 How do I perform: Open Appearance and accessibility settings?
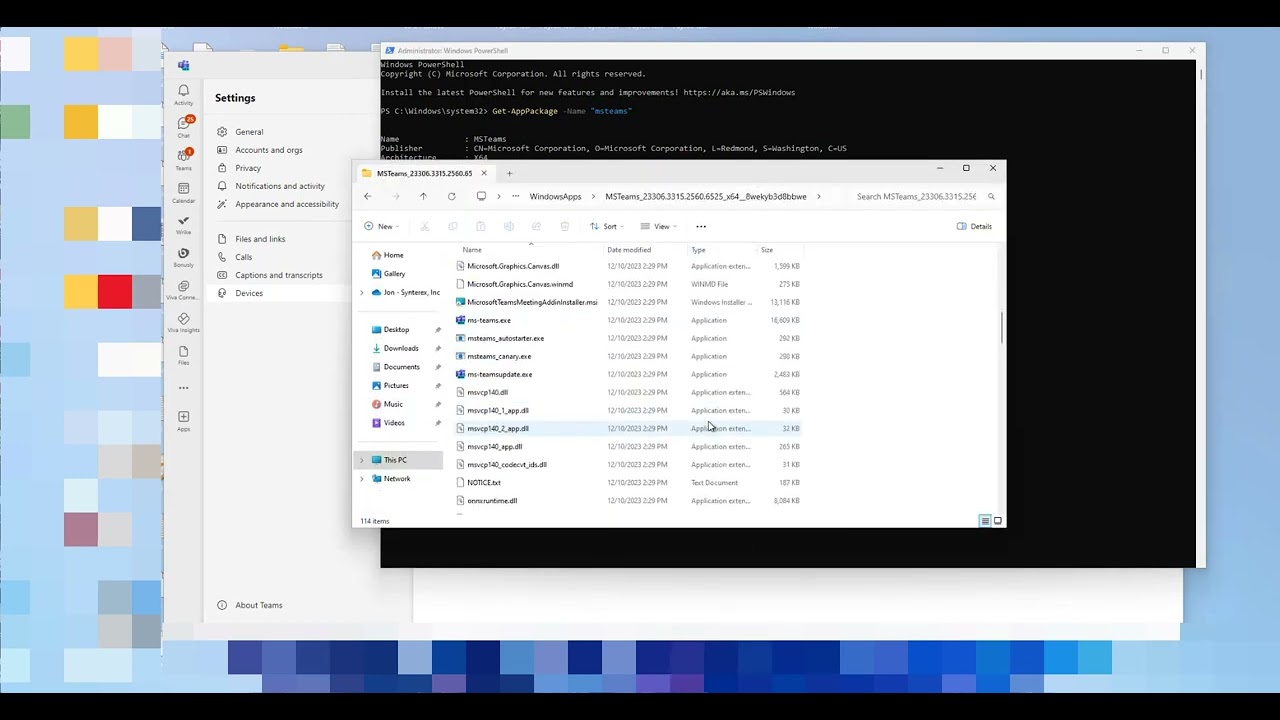point(286,204)
